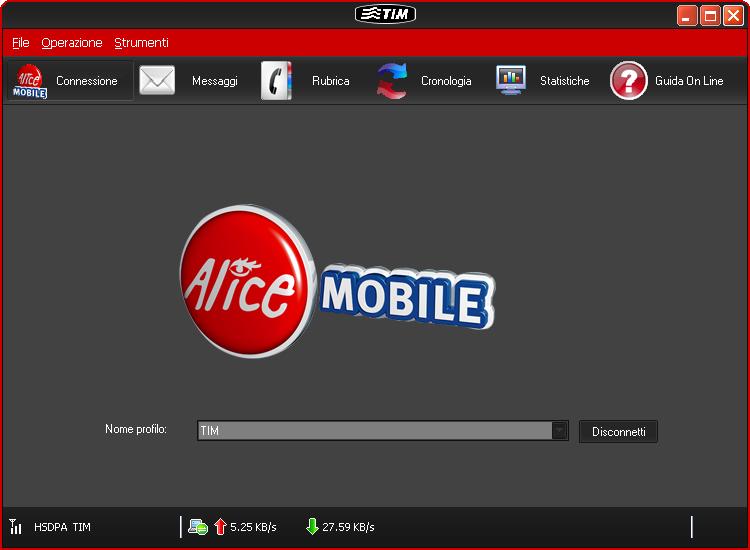
Task: Click the TIM logo in title bar
Action: coord(385,14)
